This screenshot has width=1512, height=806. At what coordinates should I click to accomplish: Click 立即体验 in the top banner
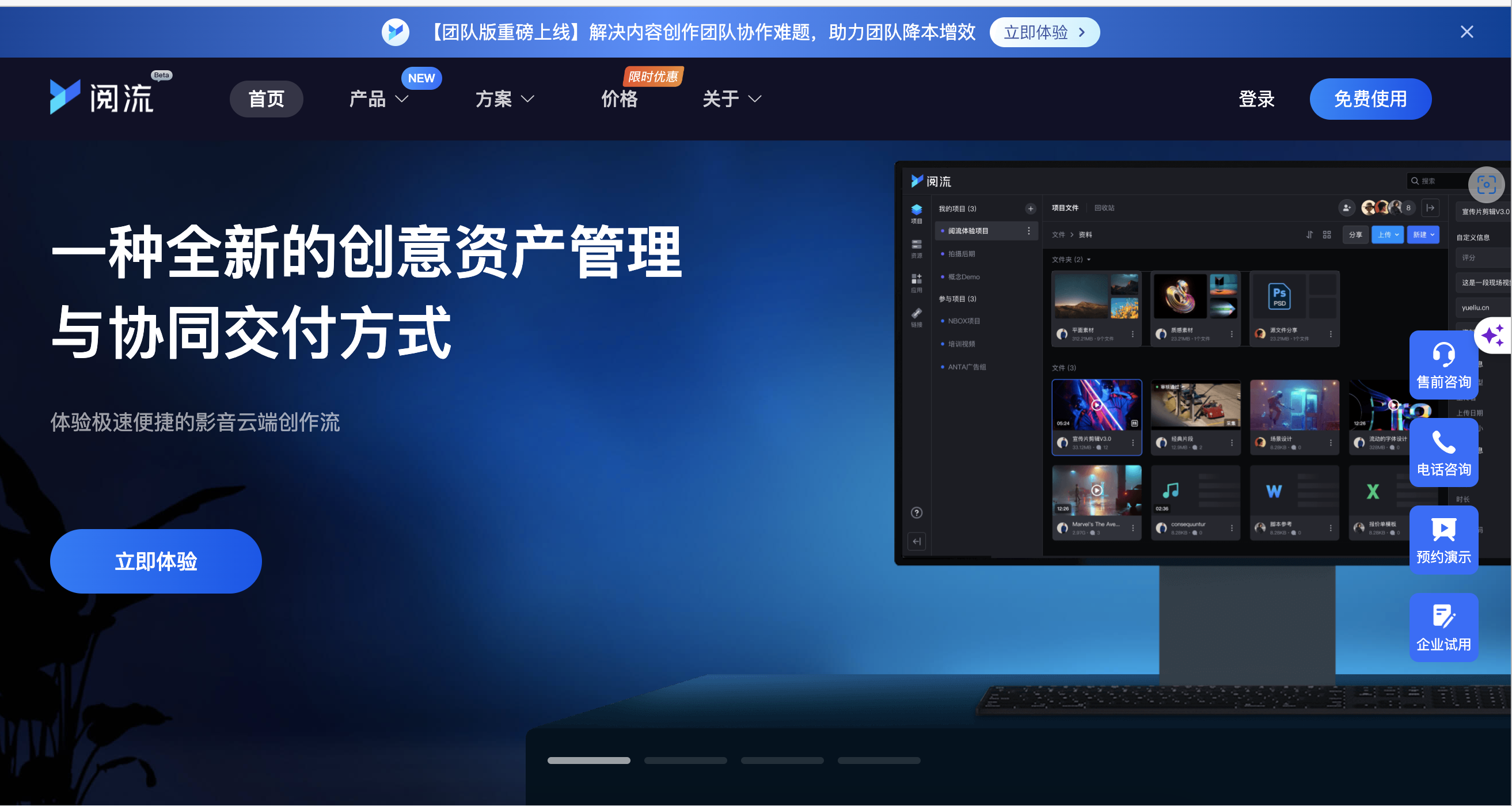[x=1044, y=32]
